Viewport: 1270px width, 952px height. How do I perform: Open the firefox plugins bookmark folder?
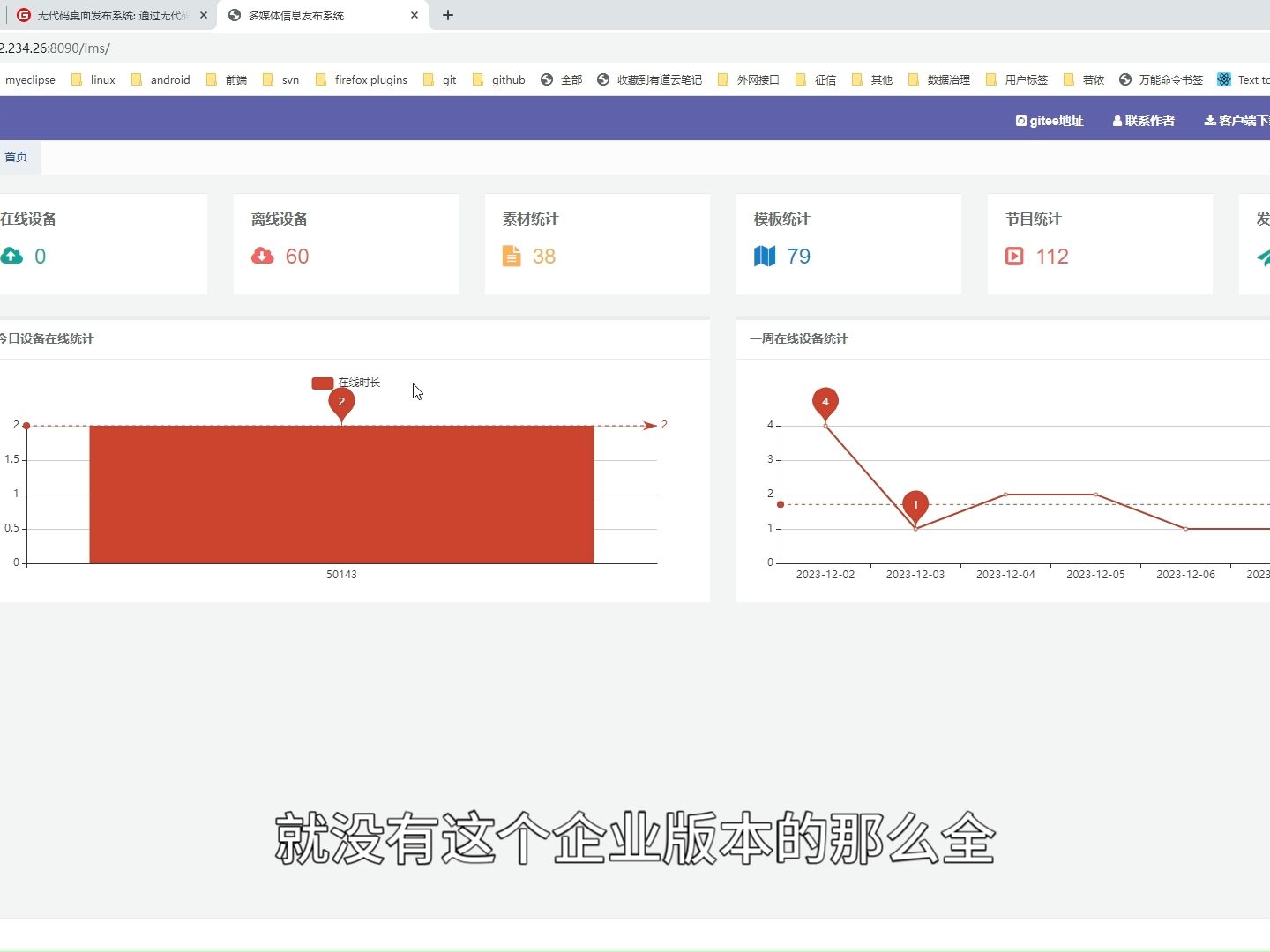click(362, 79)
